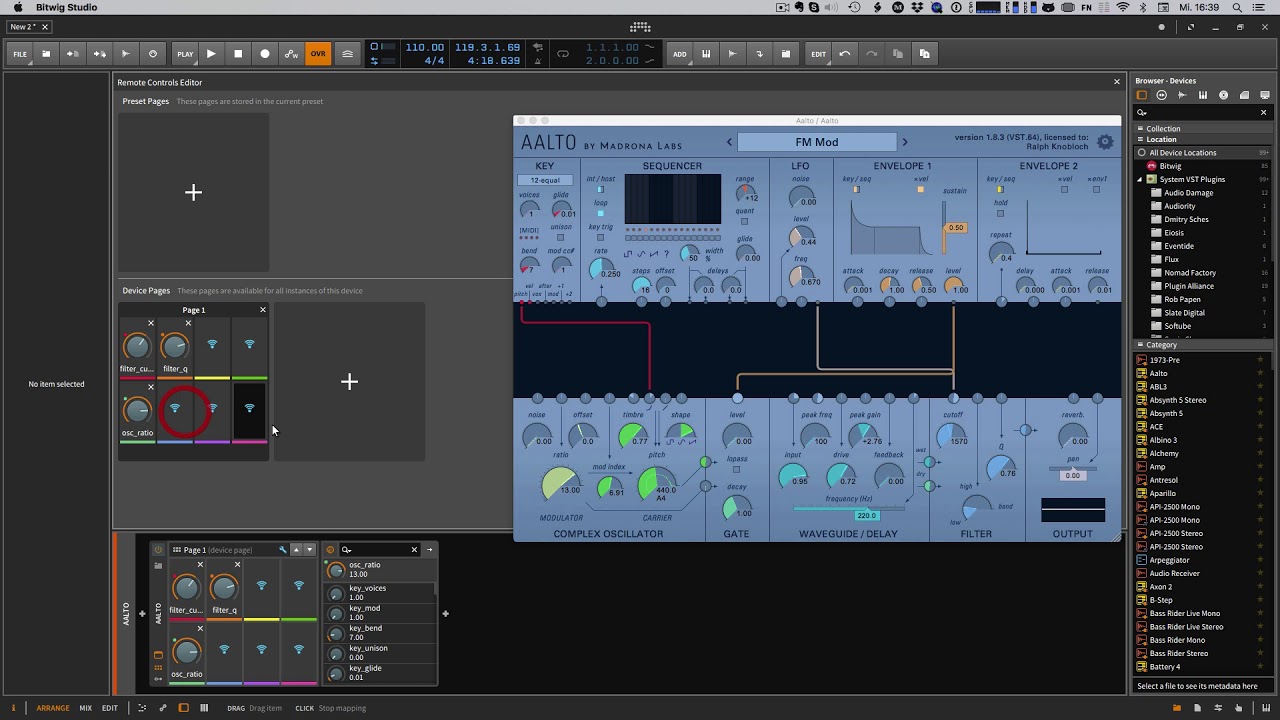
Task: Toggle sequencer int/host clock switch
Action: click(601, 189)
